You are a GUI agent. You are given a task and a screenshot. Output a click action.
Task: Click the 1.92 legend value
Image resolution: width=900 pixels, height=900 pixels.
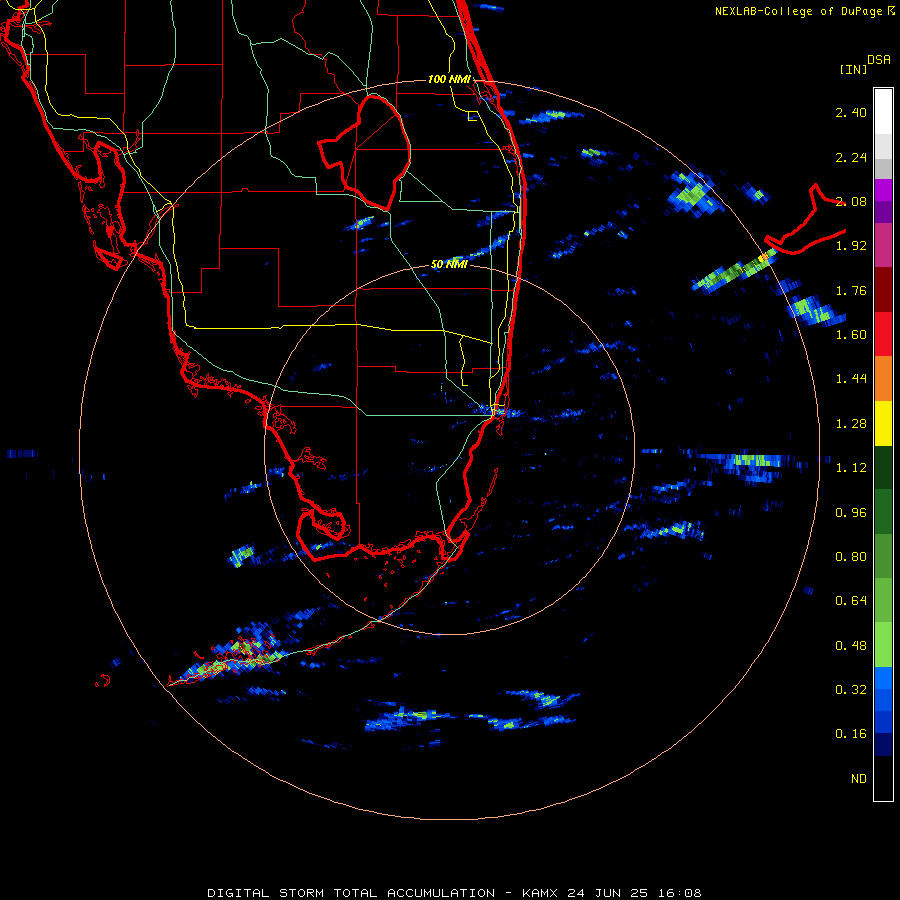tap(851, 246)
